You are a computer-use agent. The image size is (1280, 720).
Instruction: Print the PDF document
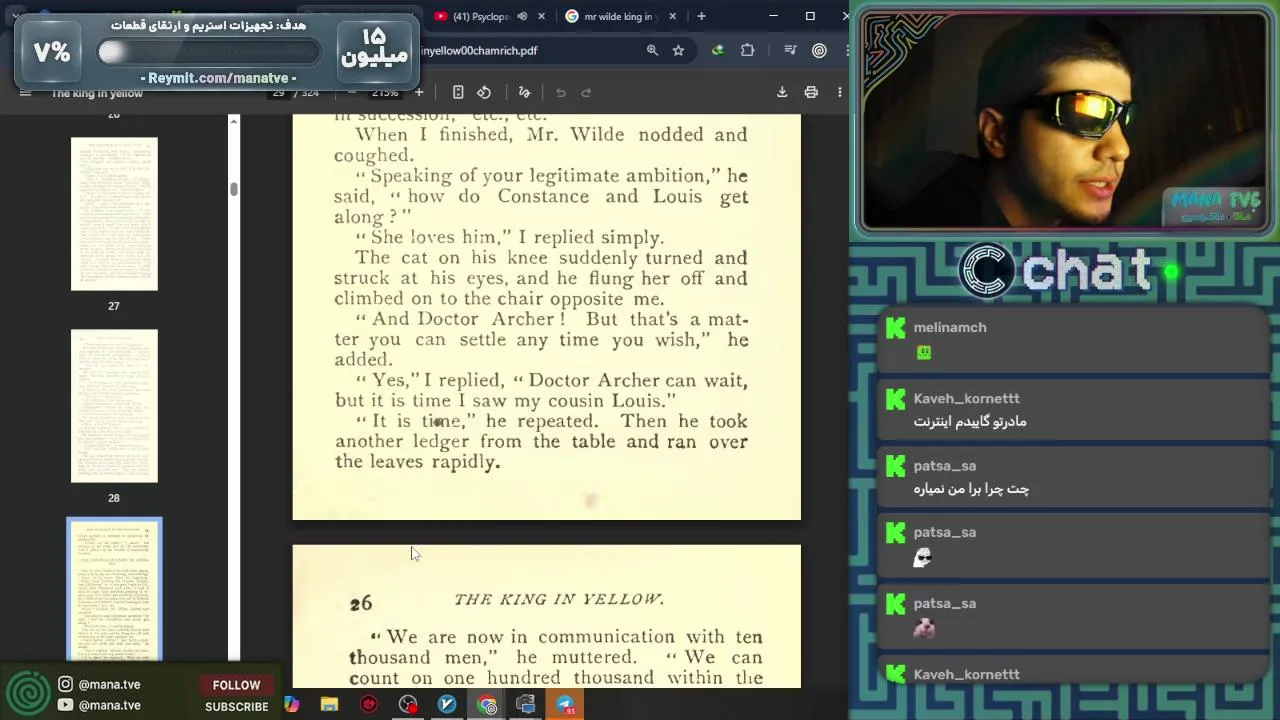pos(811,92)
